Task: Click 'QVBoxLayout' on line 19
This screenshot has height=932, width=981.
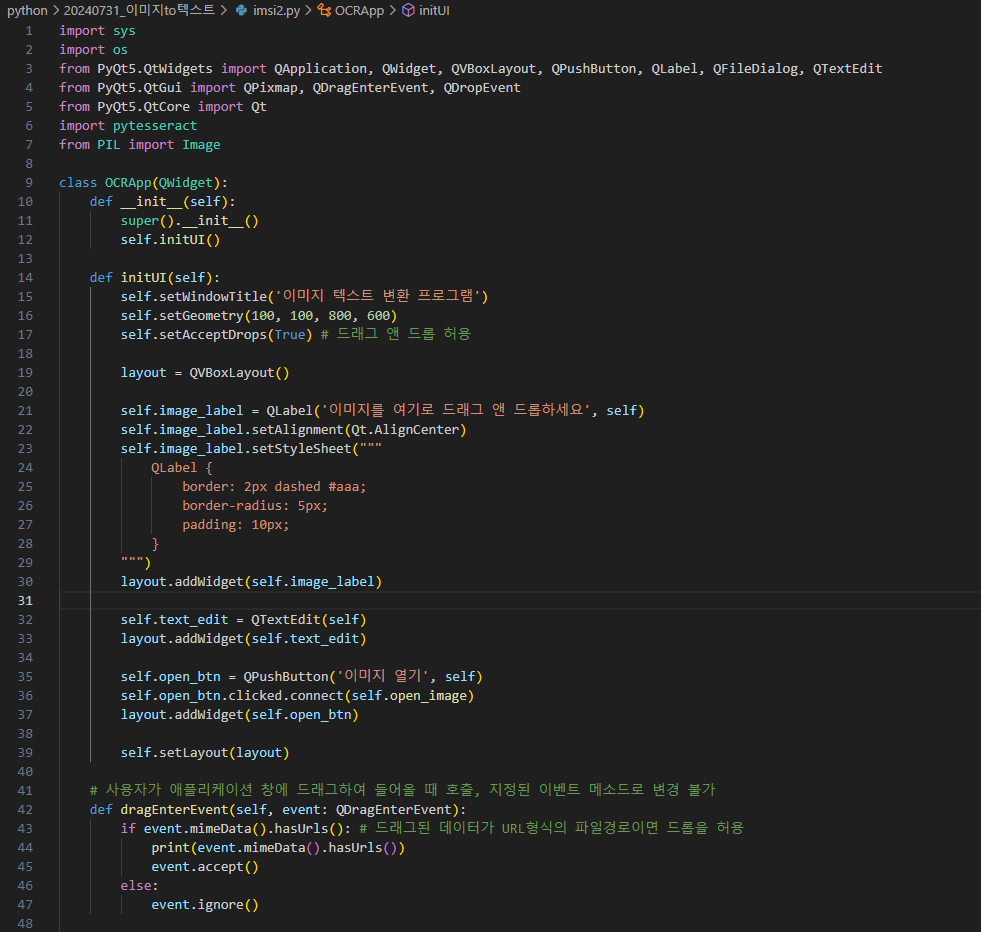Action: 231,373
